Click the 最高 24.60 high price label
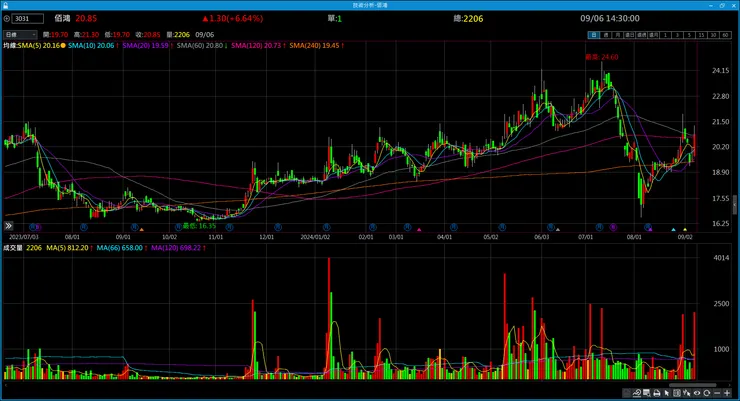The width and height of the screenshot is (740, 401). (x=602, y=57)
